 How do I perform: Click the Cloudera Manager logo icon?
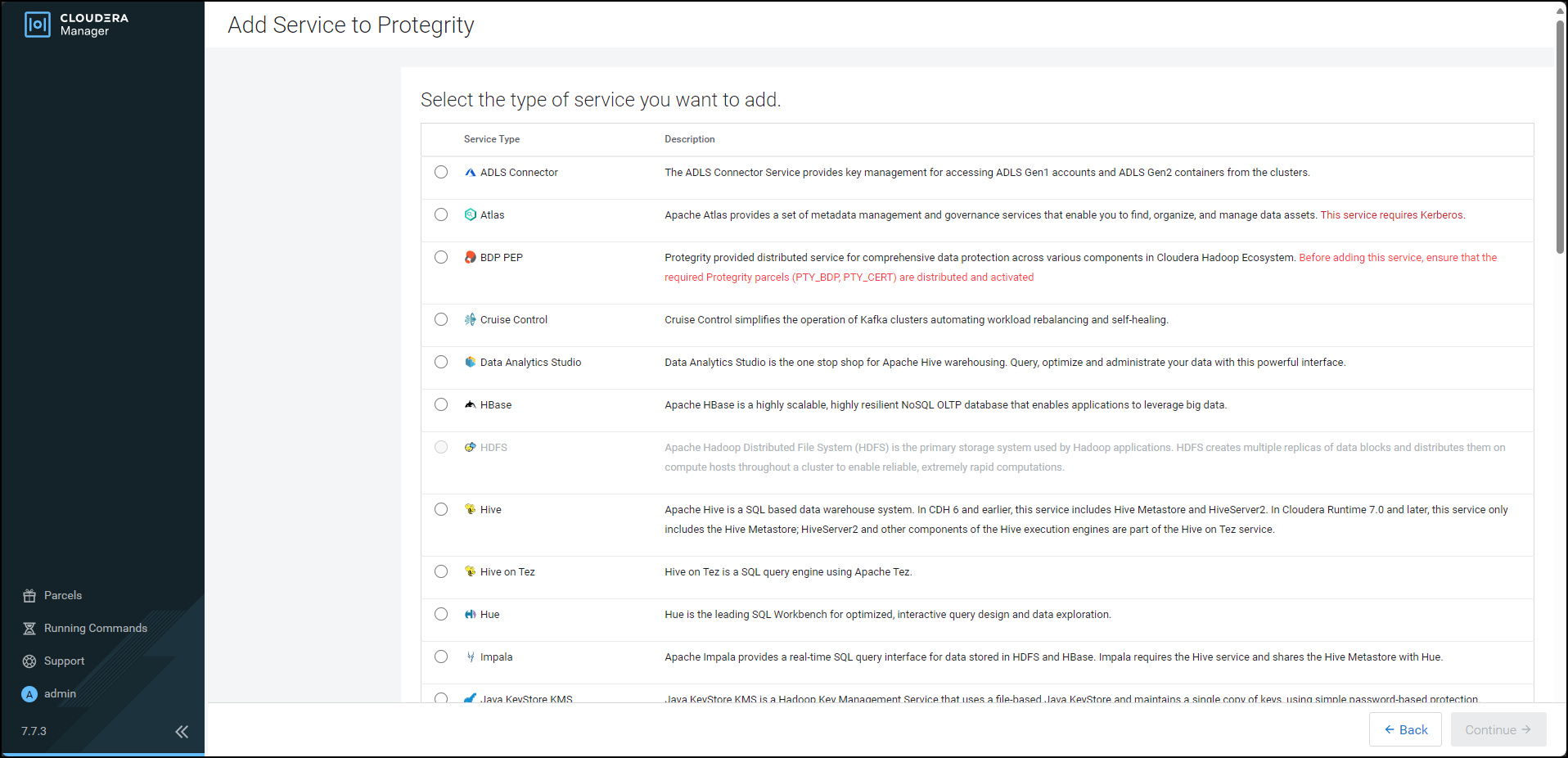tap(38, 25)
